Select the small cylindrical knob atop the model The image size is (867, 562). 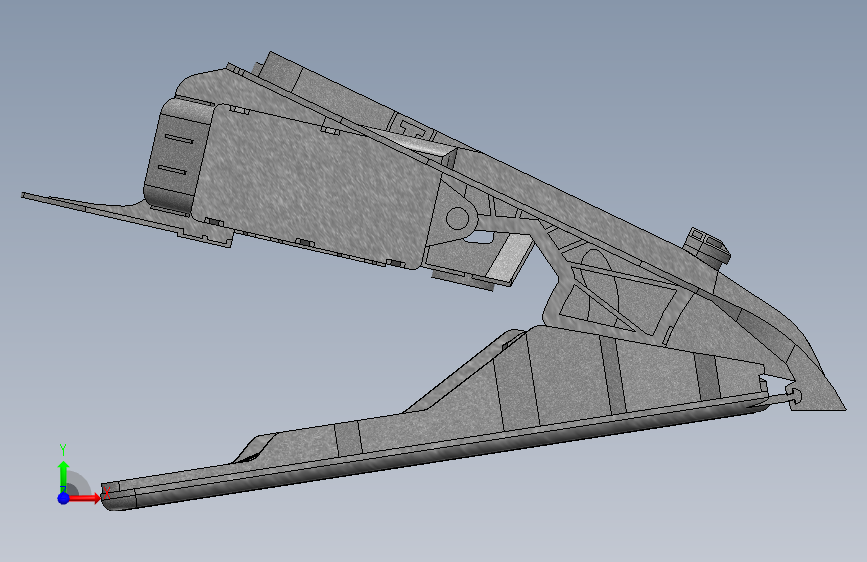[x=707, y=247]
